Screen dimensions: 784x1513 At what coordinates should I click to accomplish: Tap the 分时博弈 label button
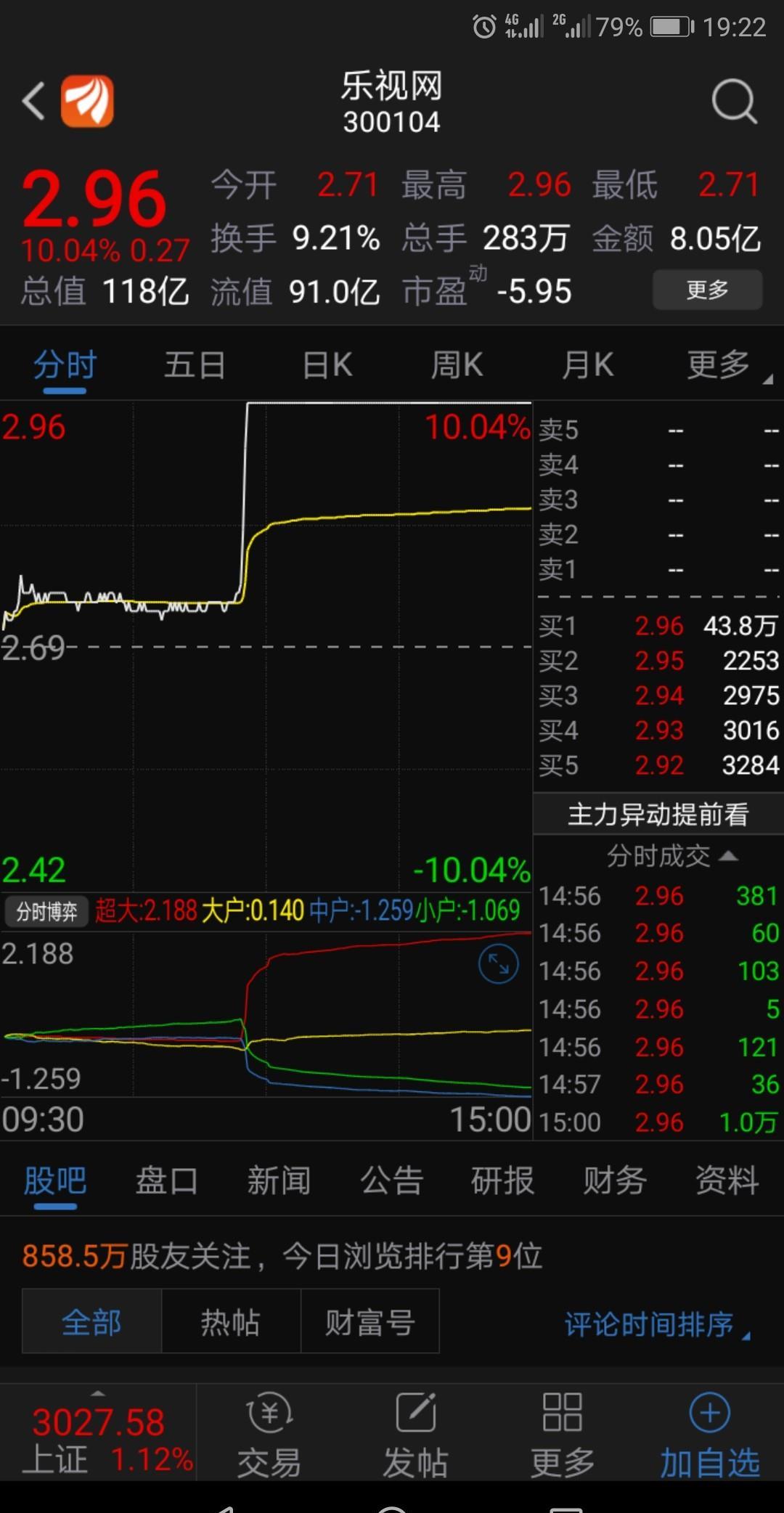coord(46,911)
